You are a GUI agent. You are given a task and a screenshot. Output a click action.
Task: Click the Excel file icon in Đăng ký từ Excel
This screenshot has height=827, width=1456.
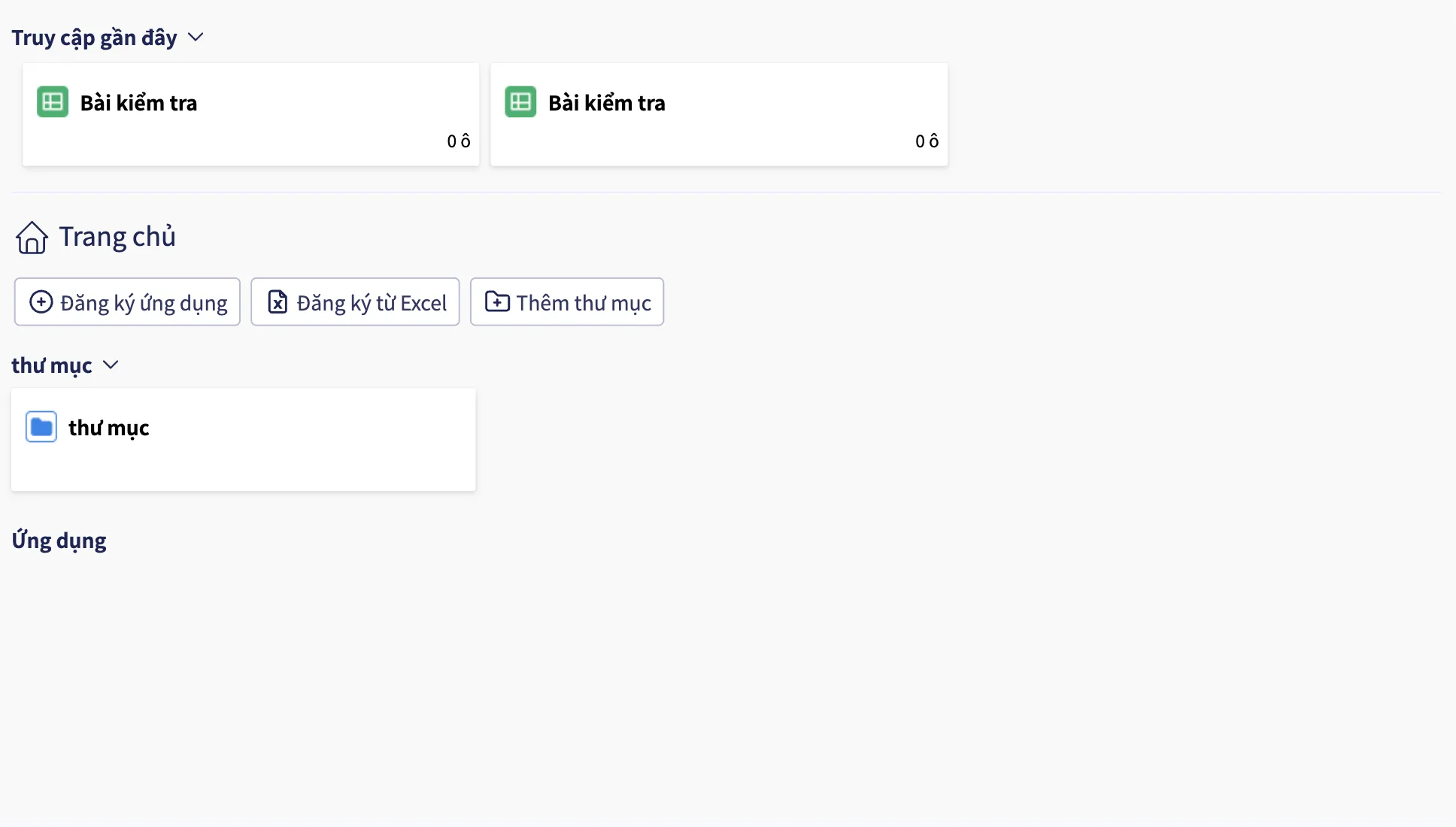[278, 302]
